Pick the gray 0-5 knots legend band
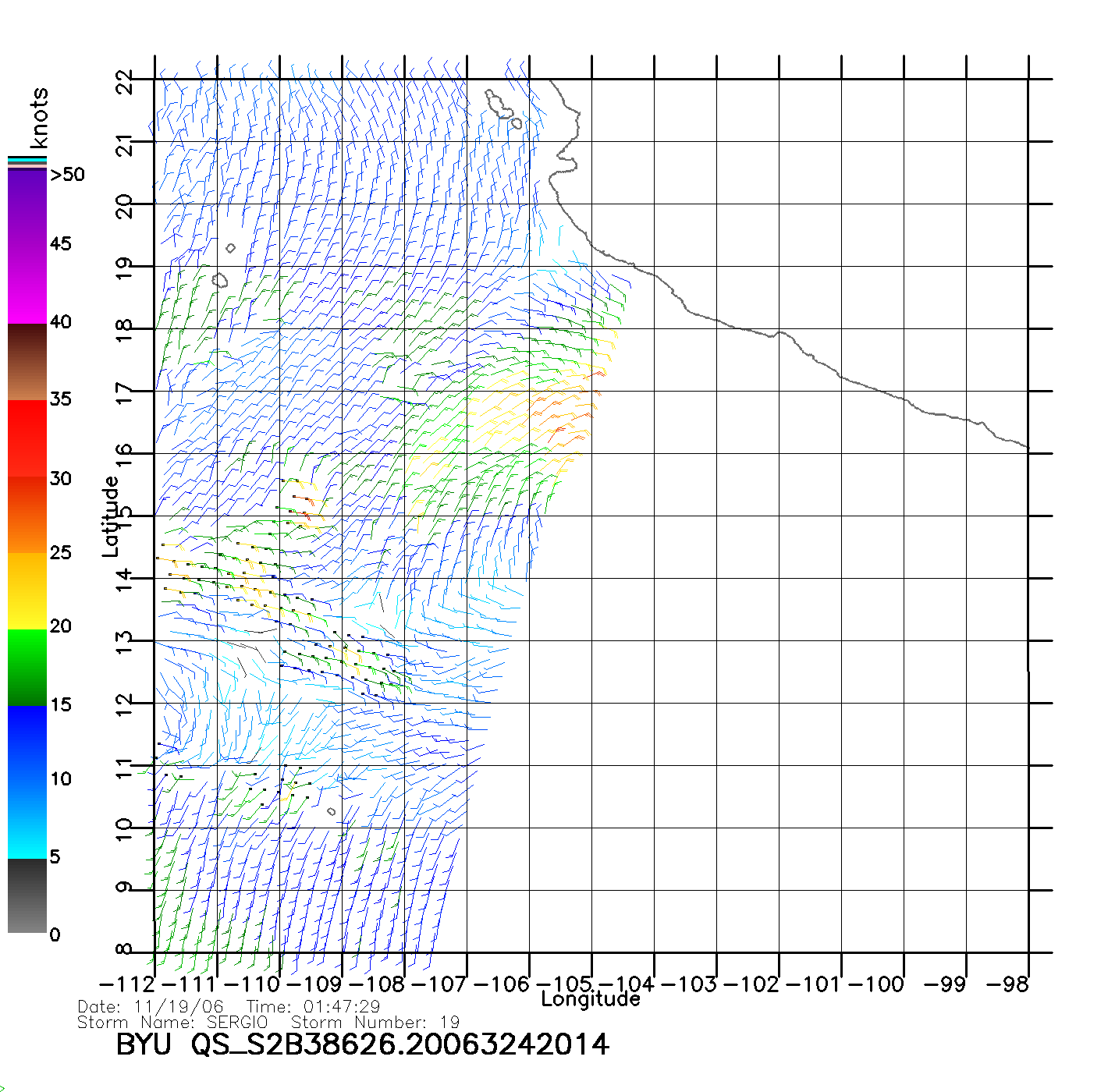This screenshot has width=1108, height=1092. (27, 895)
